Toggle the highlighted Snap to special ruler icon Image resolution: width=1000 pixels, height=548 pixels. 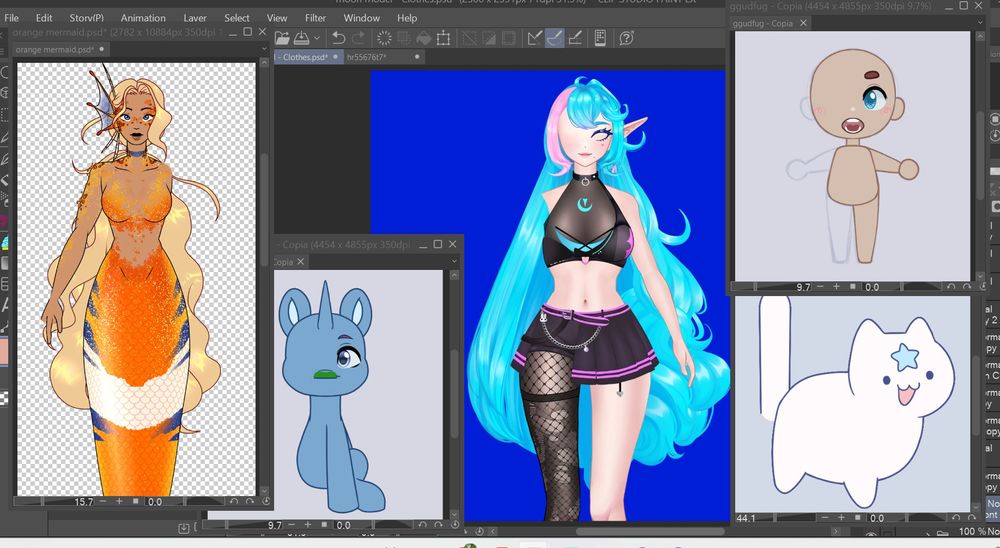click(x=555, y=38)
